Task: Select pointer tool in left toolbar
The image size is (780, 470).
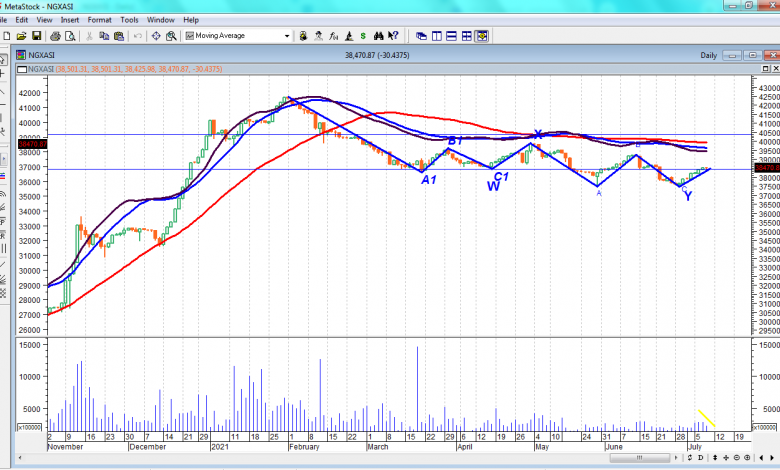Action: [x=2, y=60]
